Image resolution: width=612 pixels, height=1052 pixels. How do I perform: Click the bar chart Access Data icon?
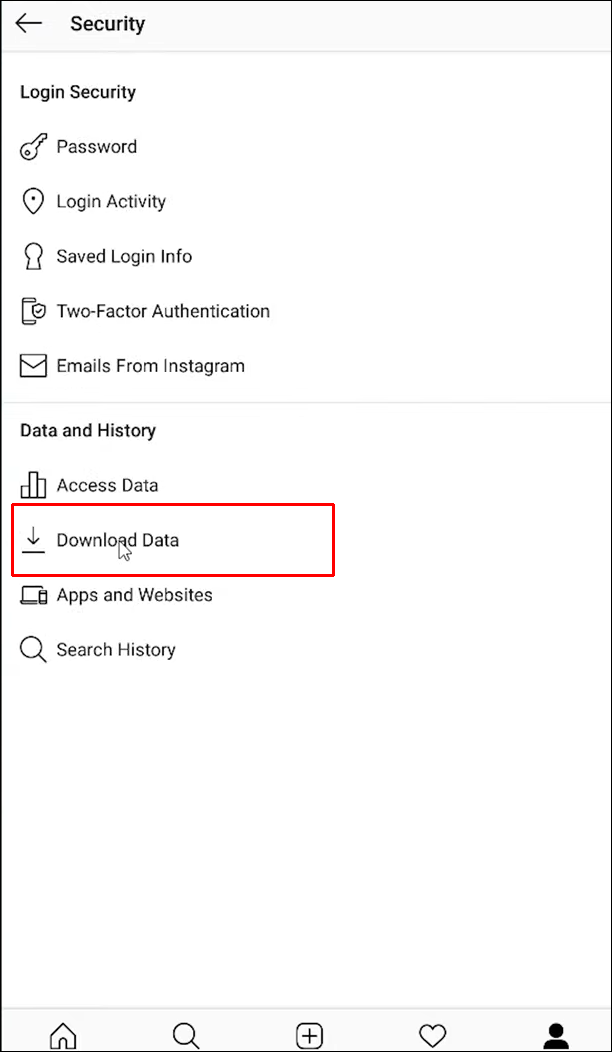click(x=34, y=486)
